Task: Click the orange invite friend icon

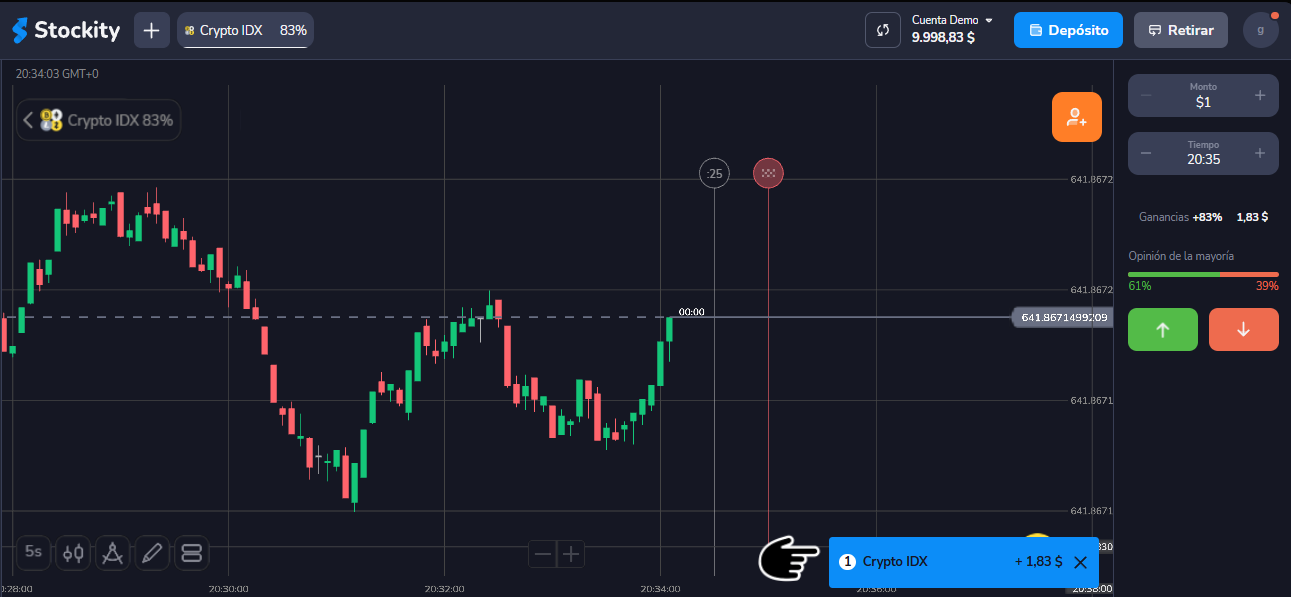Action: coord(1076,117)
